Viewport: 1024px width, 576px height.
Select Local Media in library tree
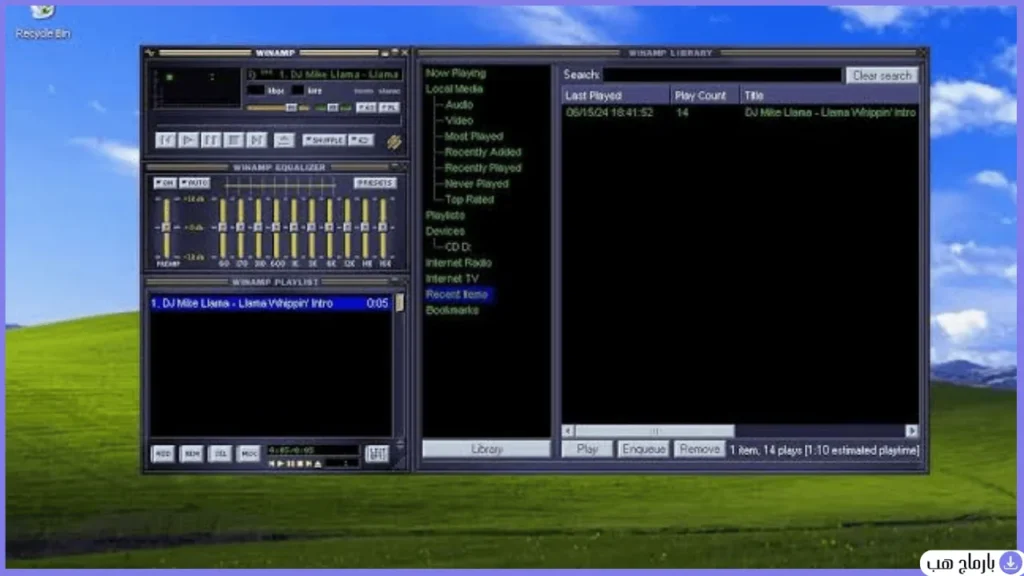pyautogui.click(x=455, y=89)
